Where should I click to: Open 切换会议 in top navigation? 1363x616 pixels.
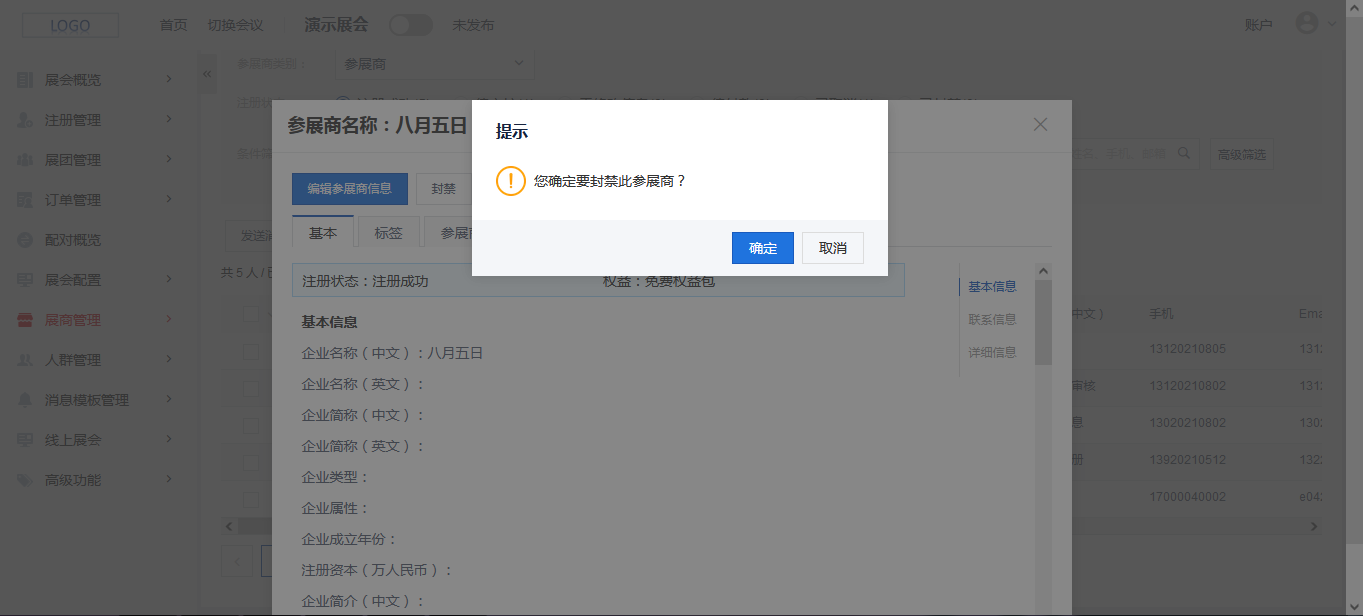click(235, 25)
